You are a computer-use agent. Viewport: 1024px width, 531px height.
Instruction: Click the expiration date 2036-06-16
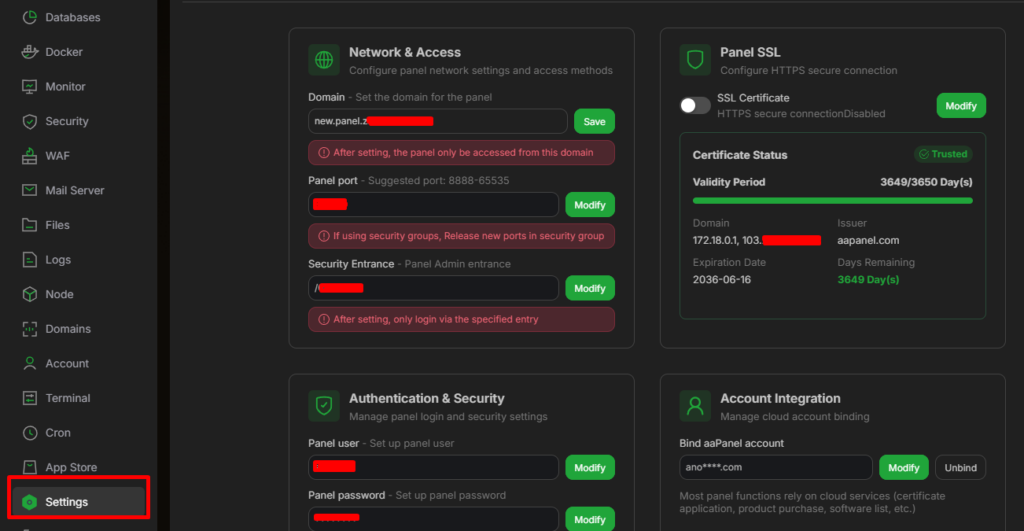coord(722,280)
